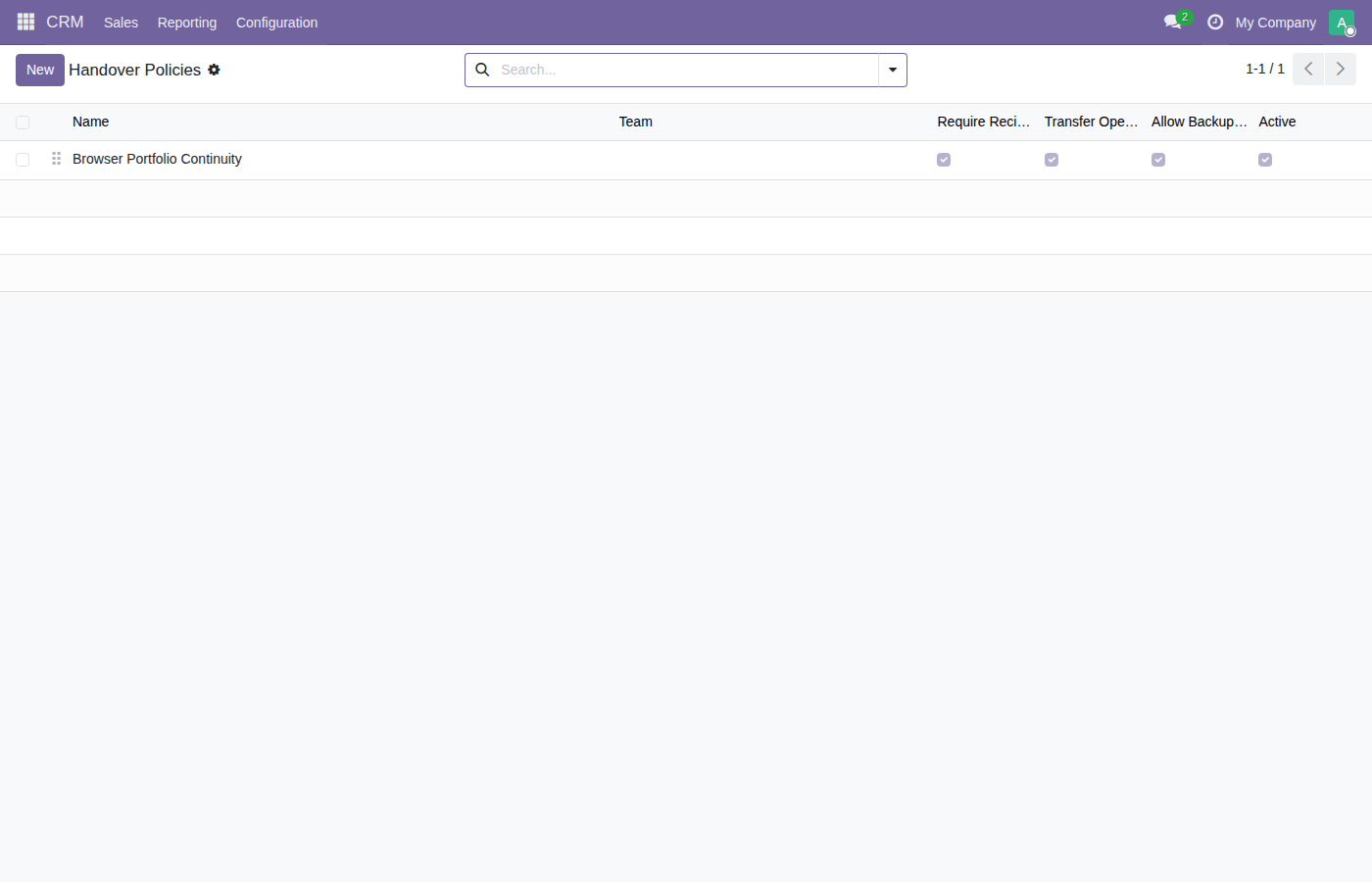Sort by the Require Reci… column header
This screenshot has height=882, width=1372.
pos(984,122)
